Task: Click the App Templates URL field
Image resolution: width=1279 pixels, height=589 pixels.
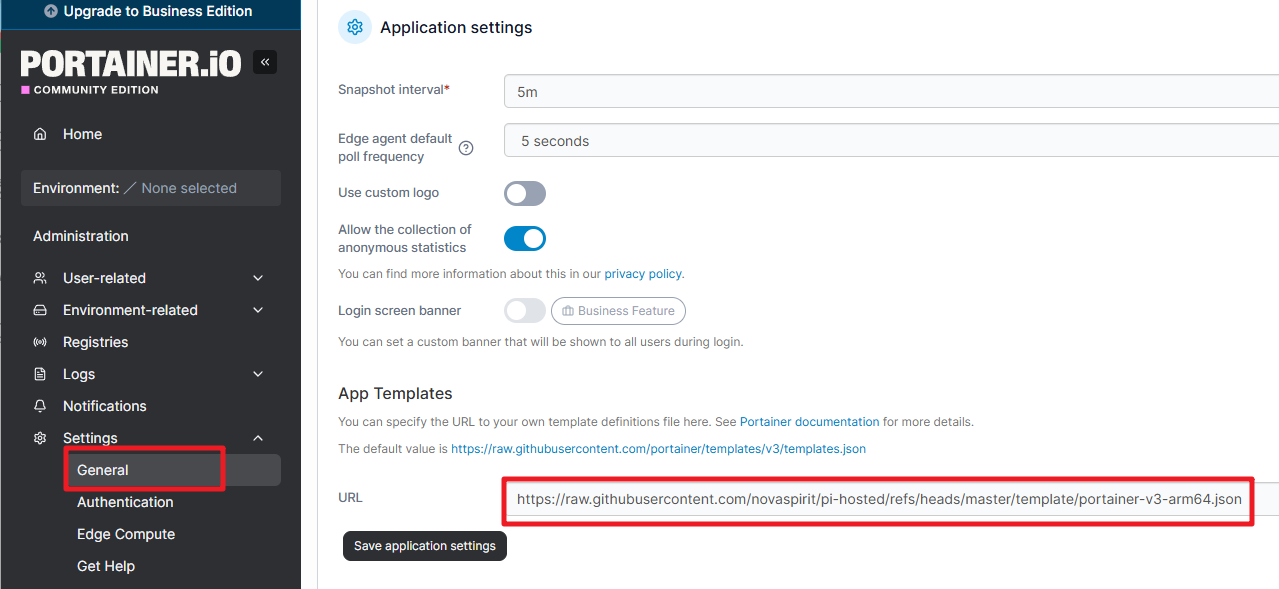Action: coord(891,499)
